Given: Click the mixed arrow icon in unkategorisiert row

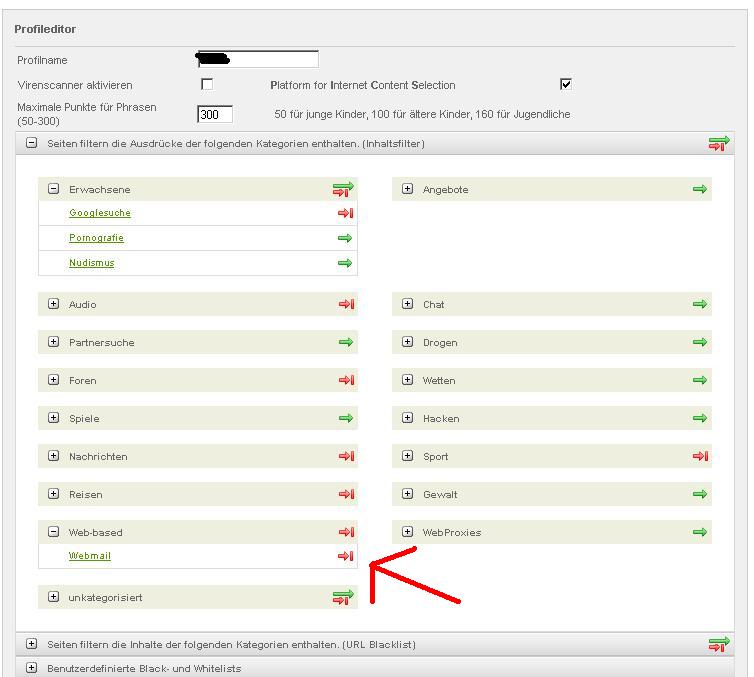Looking at the screenshot, I should click(x=343, y=597).
